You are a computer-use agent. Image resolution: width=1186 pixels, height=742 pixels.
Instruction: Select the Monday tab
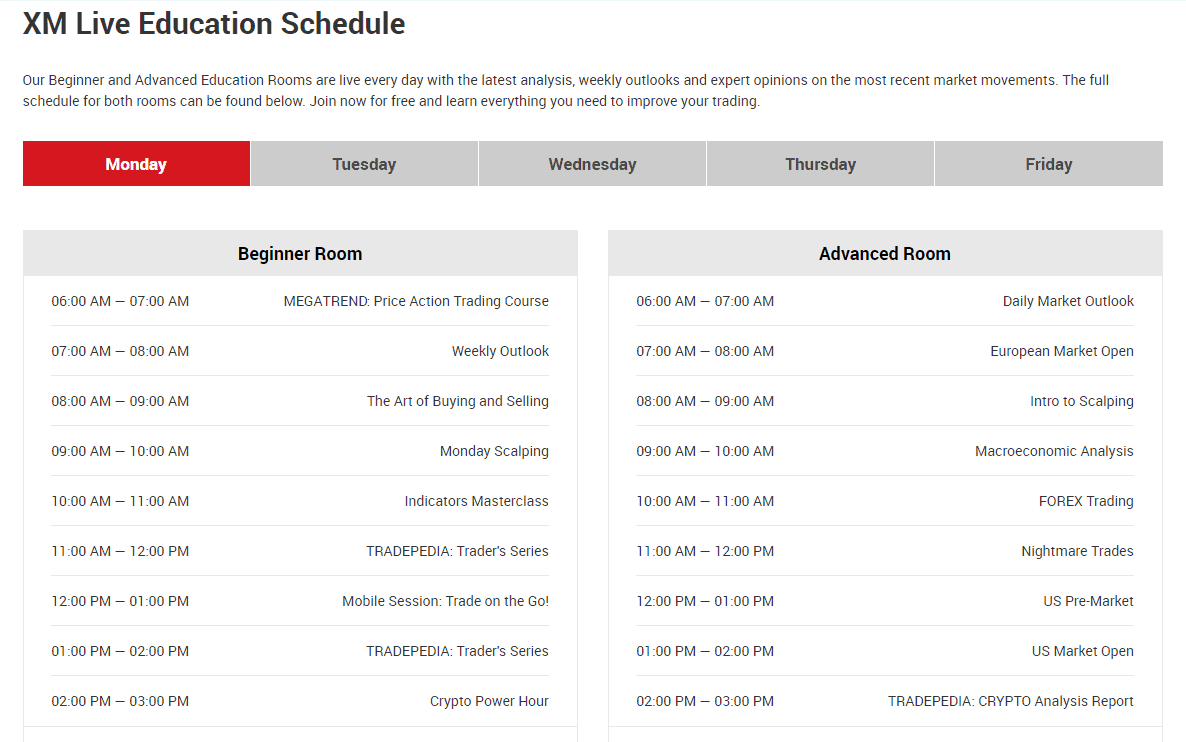pyautogui.click(x=136, y=164)
